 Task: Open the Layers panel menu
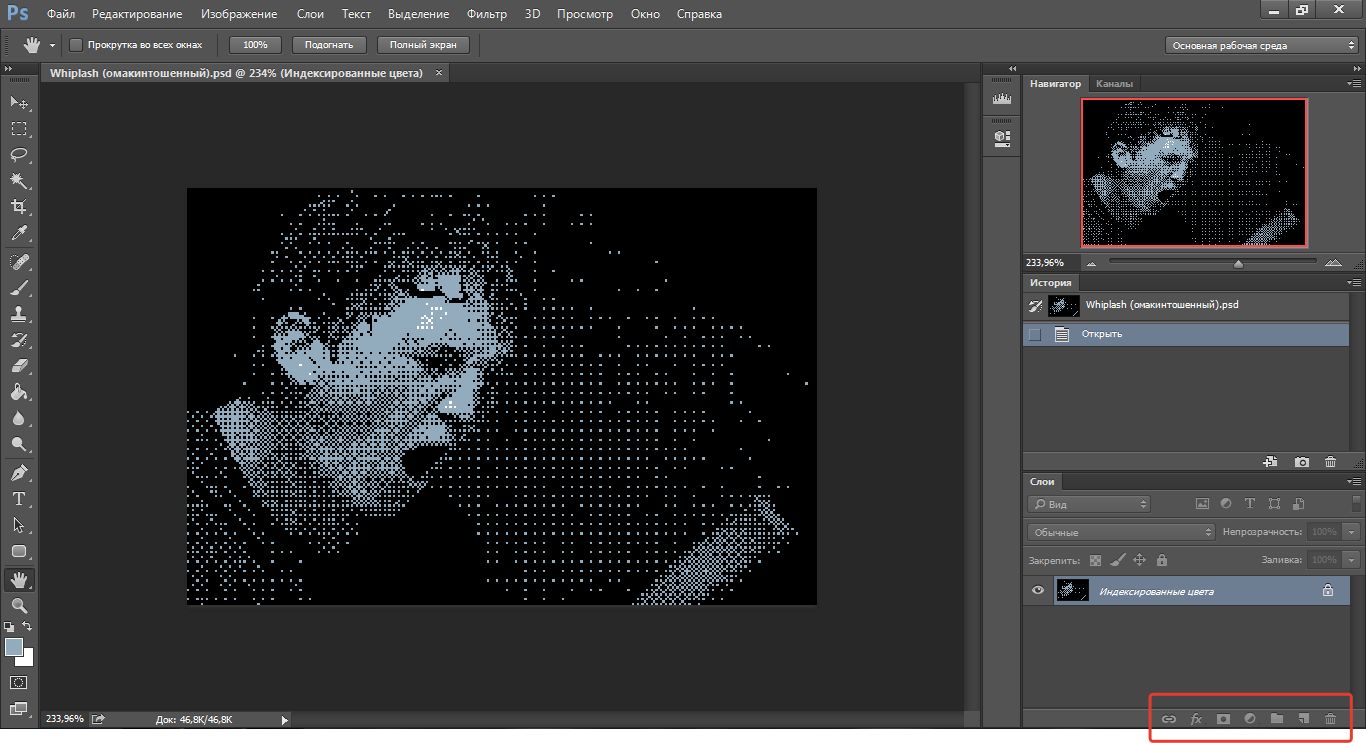tap(1354, 482)
